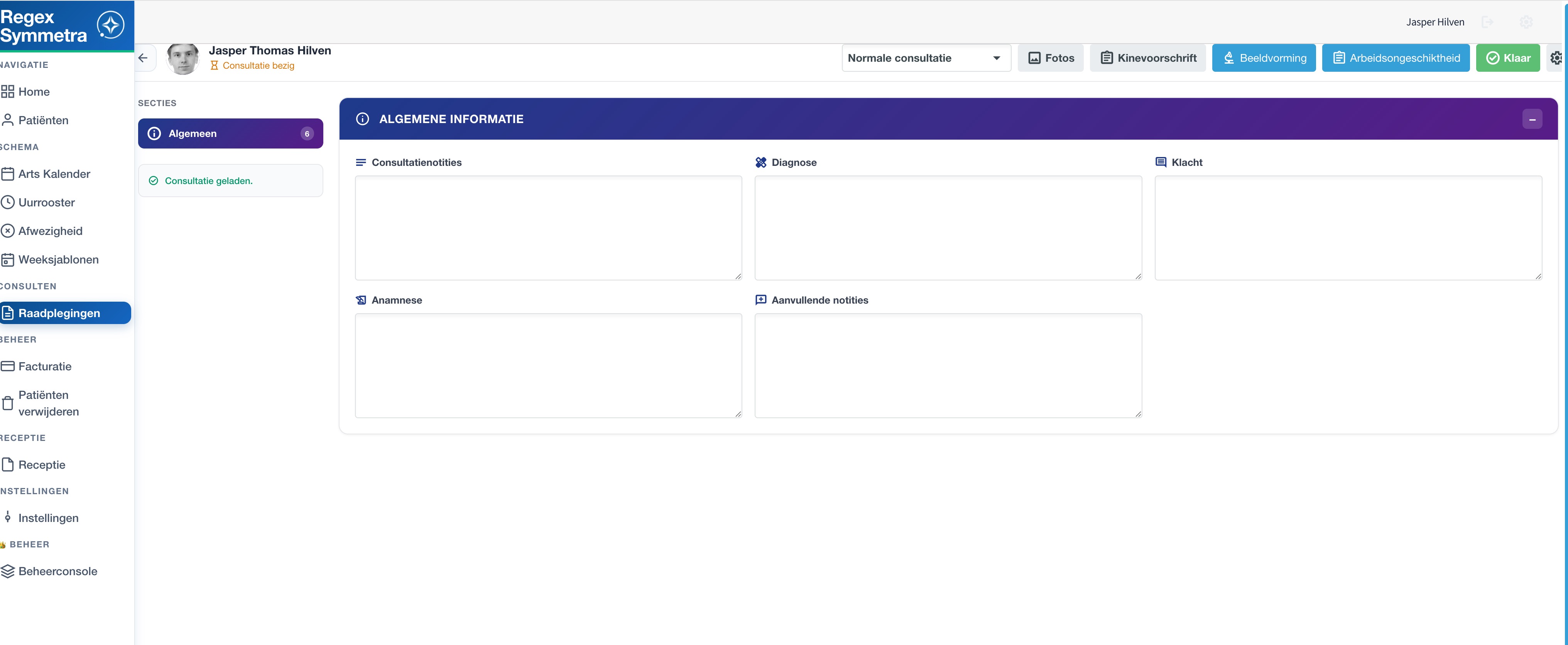
Task: Click the info icon in Algemene Informatie header
Action: 362,119
